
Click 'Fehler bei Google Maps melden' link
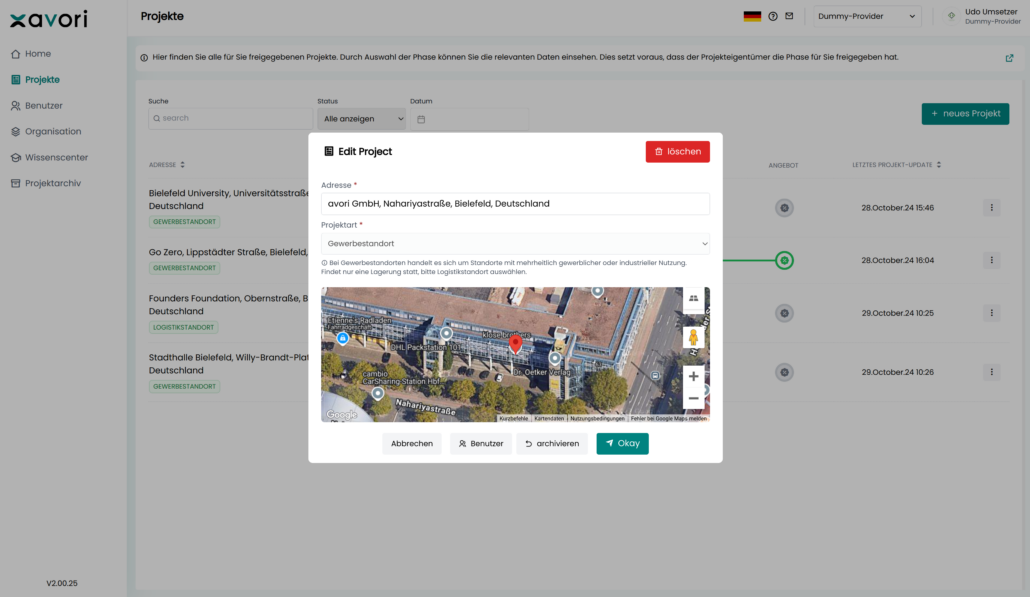tap(669, 418)
